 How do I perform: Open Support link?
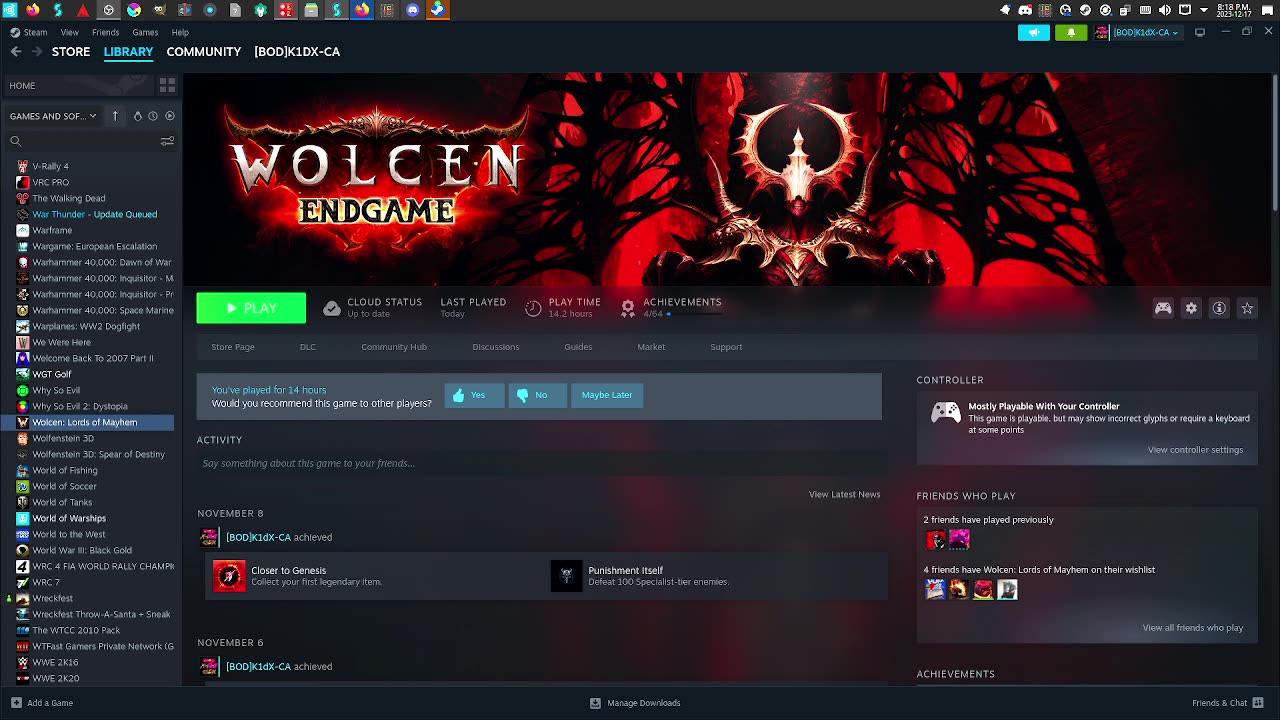point(726,347)
